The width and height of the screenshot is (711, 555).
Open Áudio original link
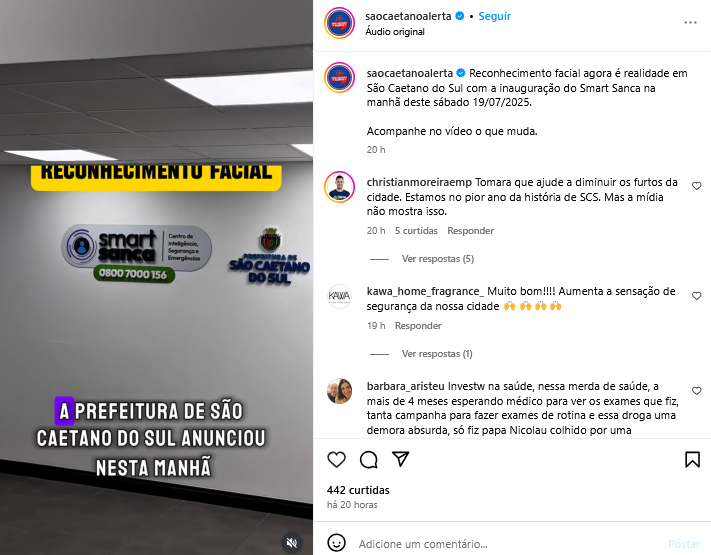[x=395, y=32]
